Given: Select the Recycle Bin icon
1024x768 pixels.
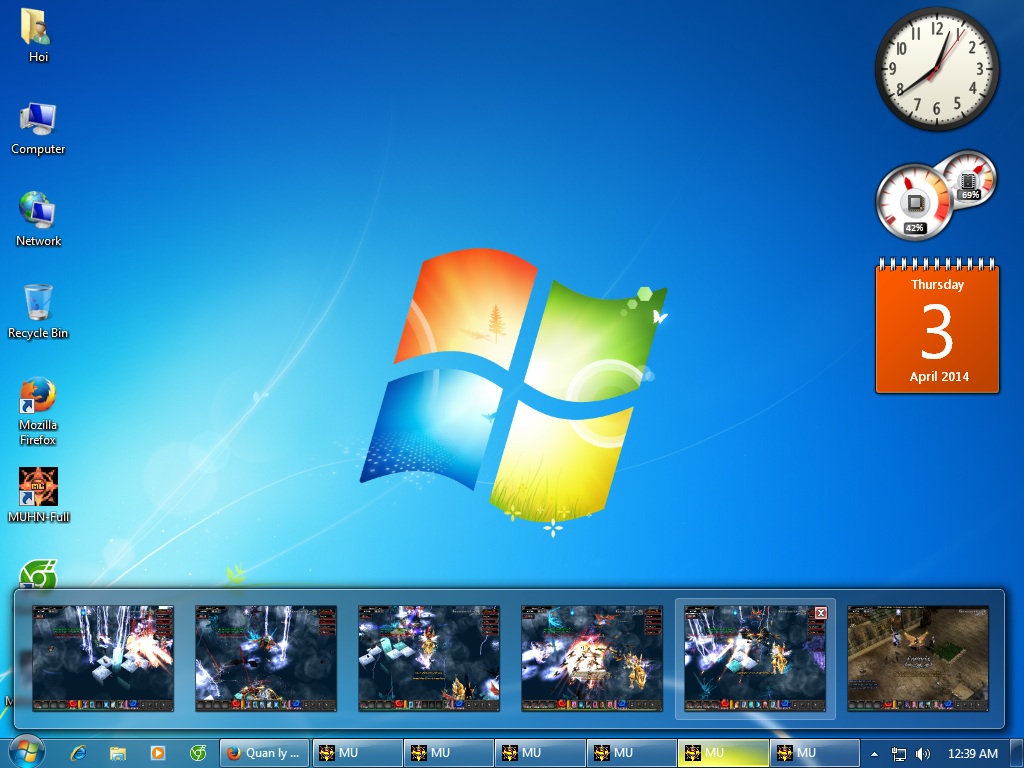Looking at the screenshot, I should point(38,312).
